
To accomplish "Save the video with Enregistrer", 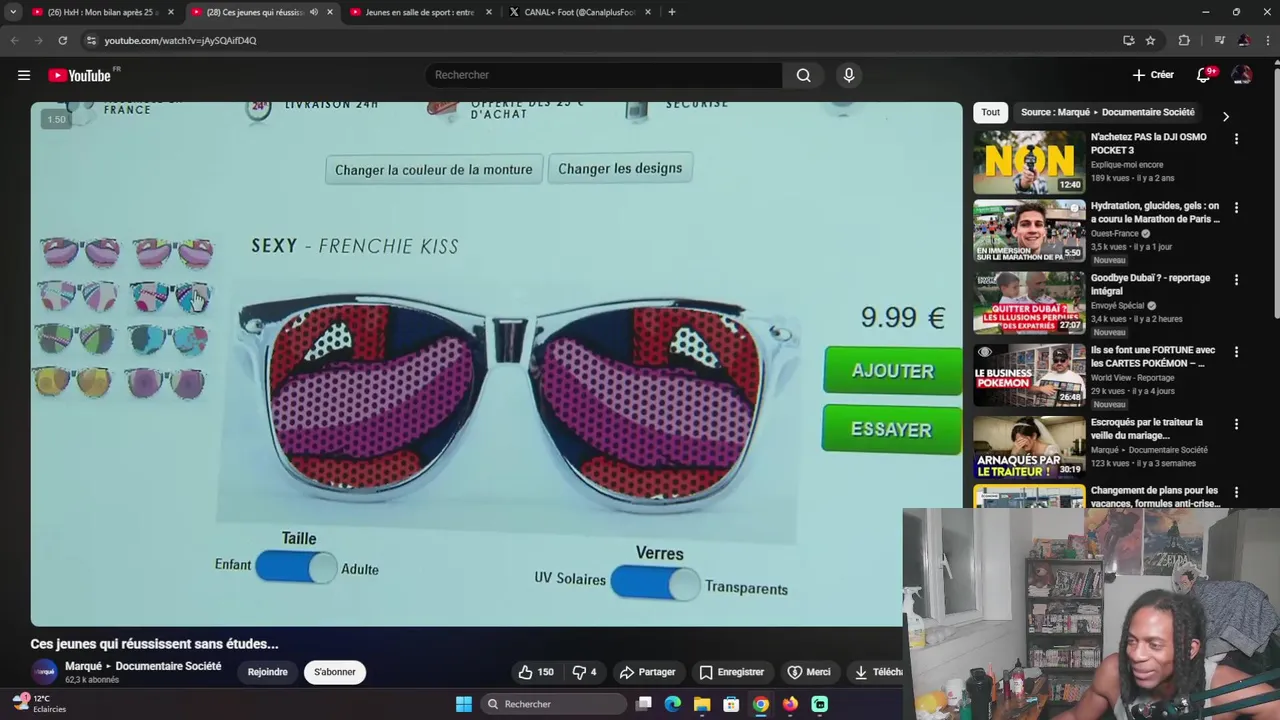I will [x=731, y=672].
